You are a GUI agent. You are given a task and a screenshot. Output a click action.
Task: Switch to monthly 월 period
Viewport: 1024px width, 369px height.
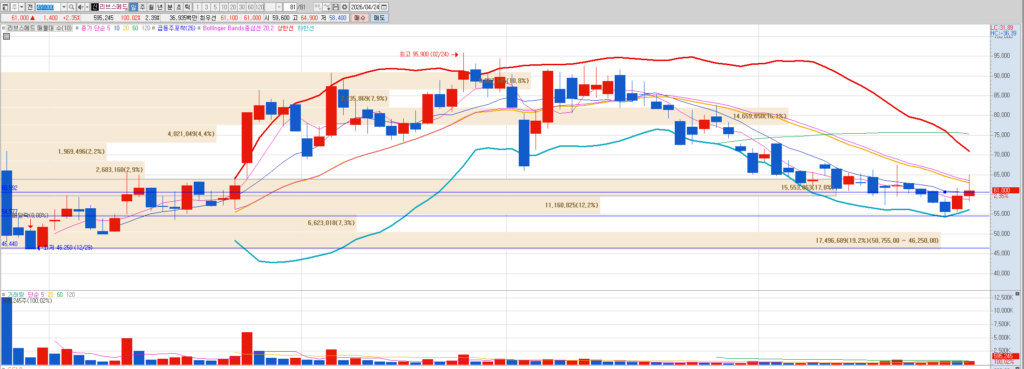151,7
